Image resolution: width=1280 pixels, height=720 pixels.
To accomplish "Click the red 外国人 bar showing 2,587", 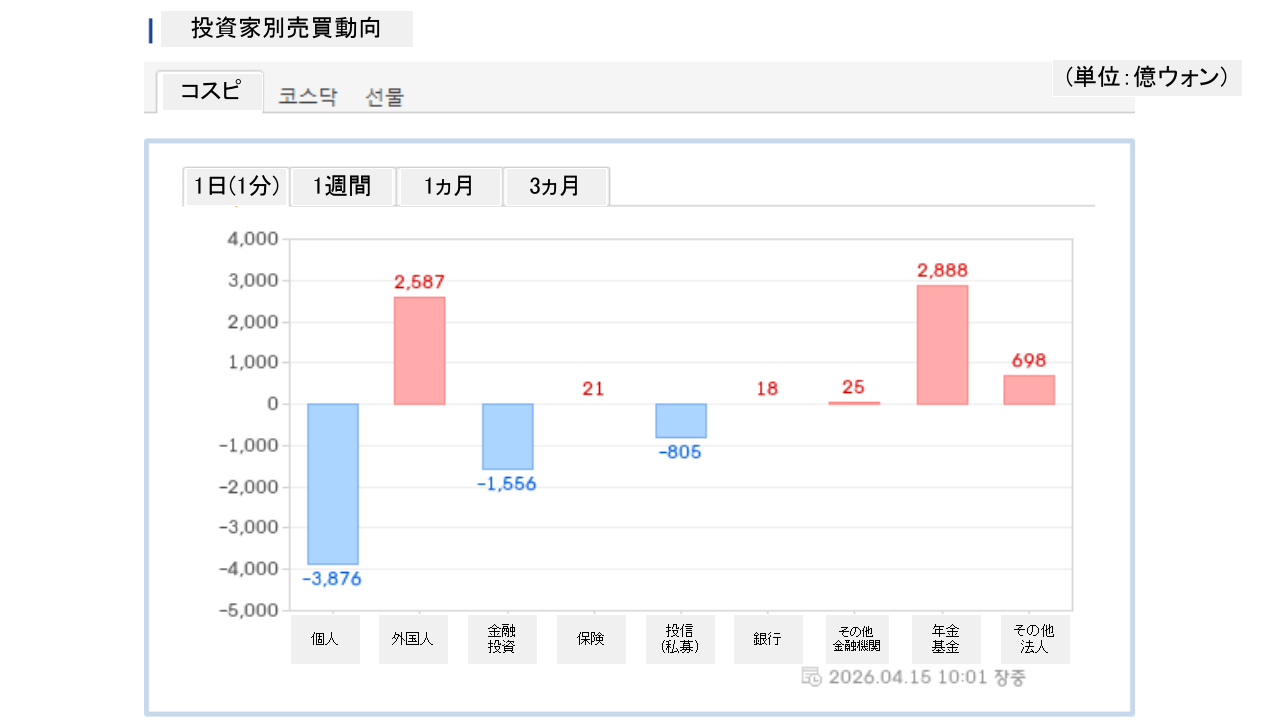I will 420,350.
